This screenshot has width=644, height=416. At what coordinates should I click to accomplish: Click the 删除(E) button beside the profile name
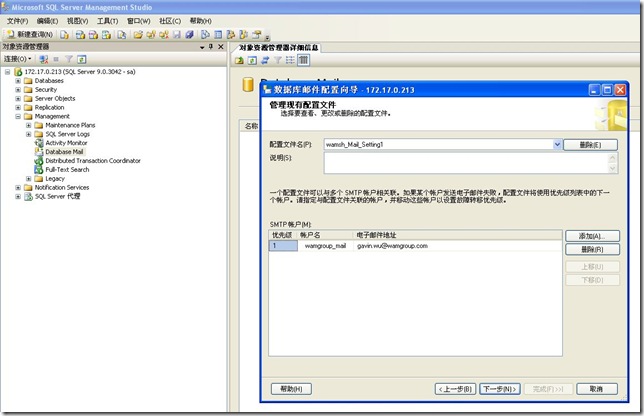coord(590,145)
